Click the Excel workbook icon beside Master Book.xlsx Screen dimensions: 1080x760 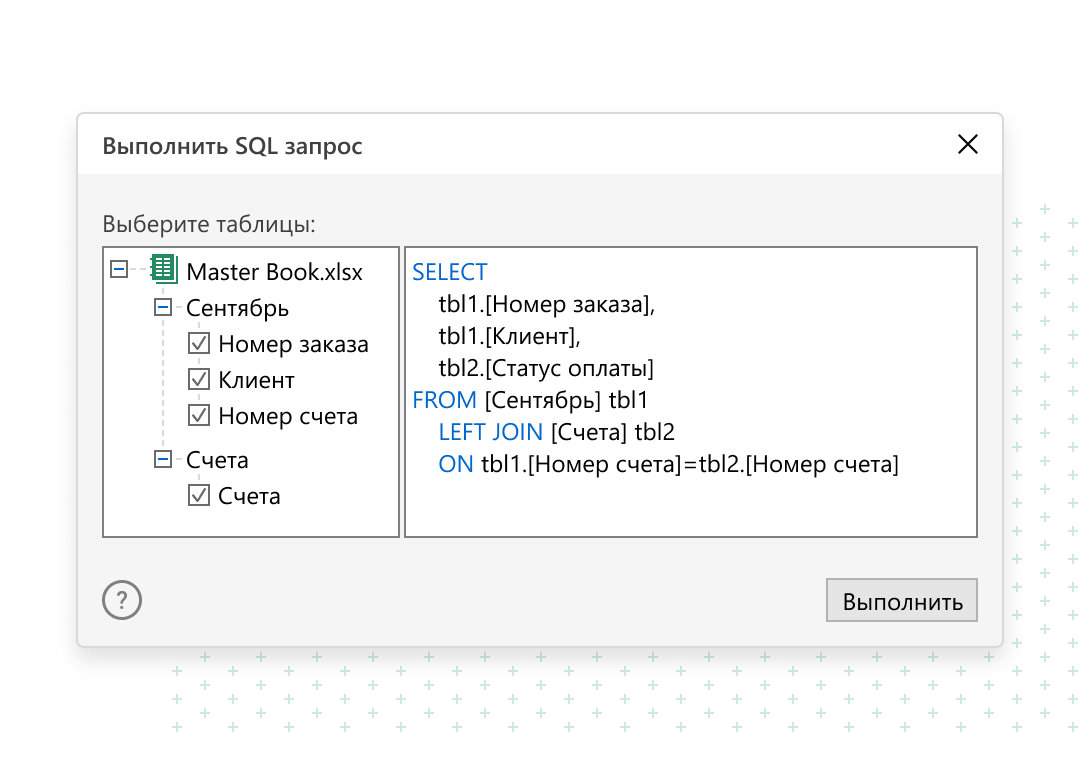click(162, 270)
